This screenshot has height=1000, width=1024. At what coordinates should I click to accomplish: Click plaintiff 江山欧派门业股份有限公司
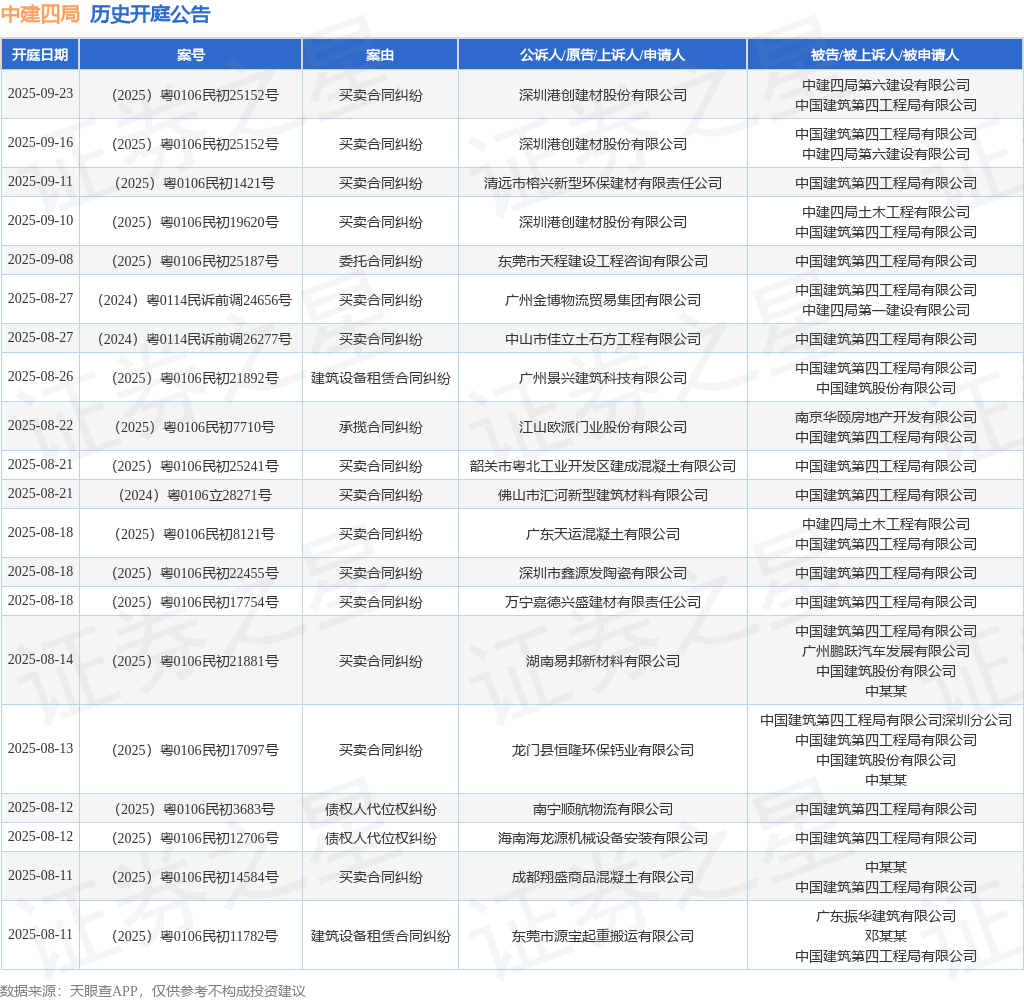point(602,427)
